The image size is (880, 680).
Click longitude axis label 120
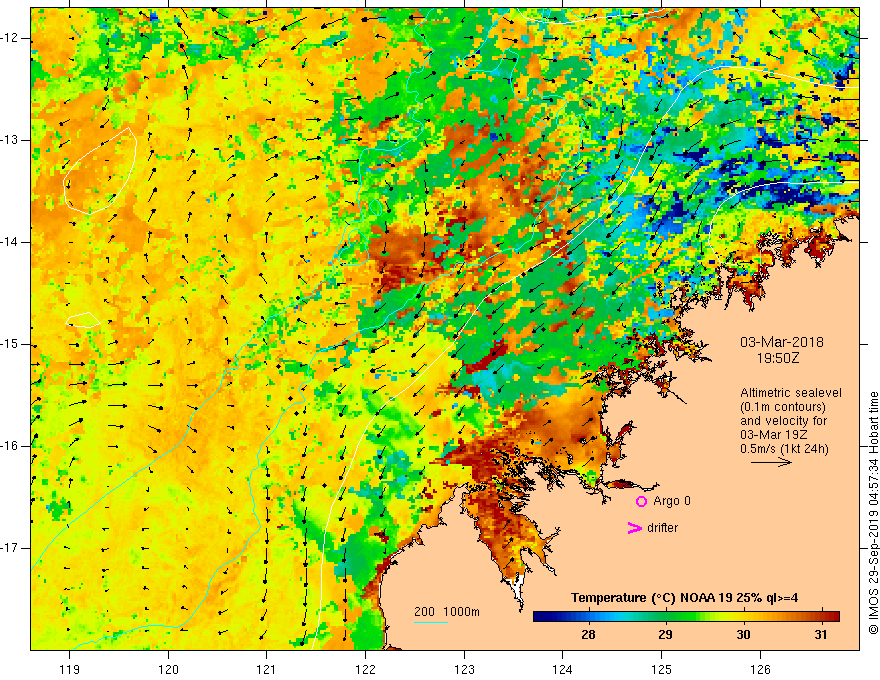pos(168,669)
